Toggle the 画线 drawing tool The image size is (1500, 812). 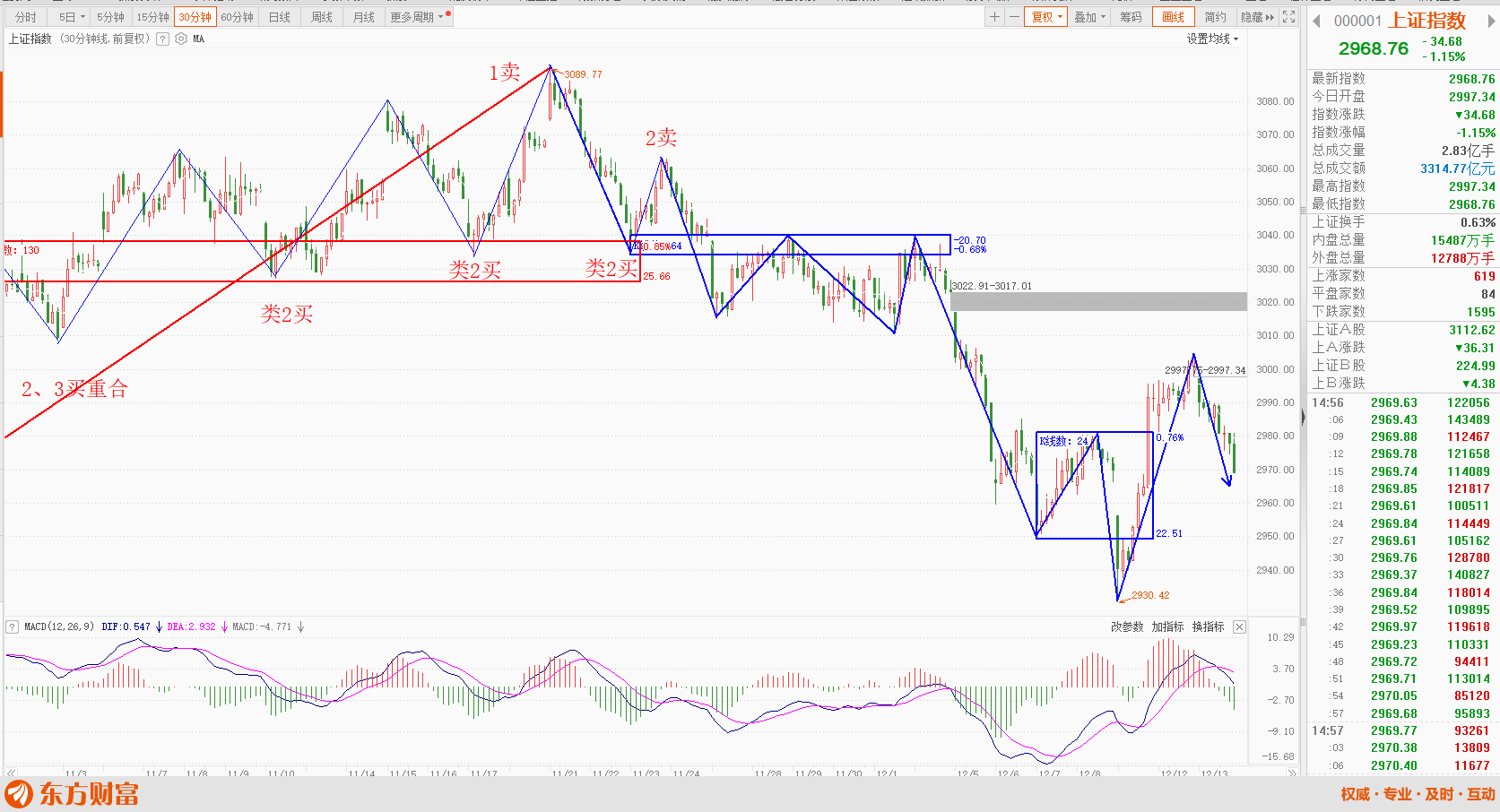[1174, 17]
